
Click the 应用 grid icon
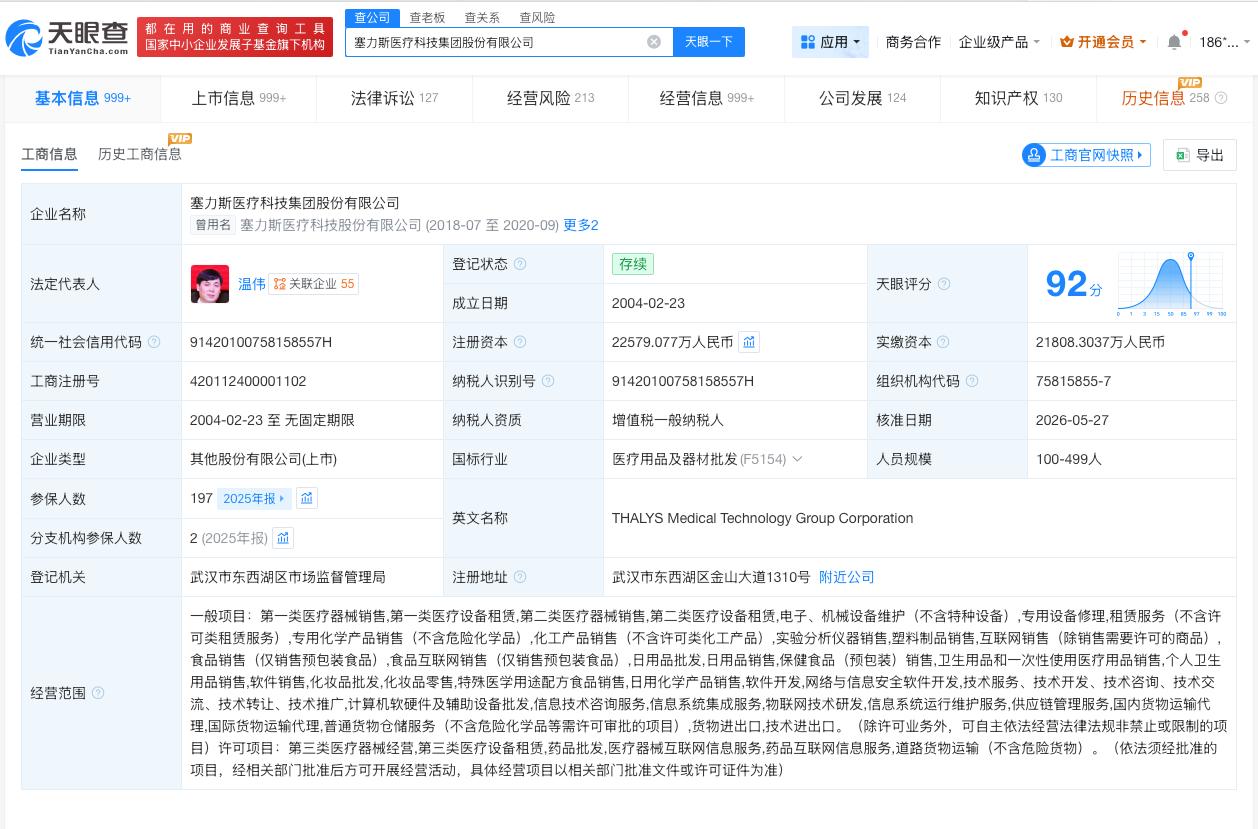coord(808,42)
